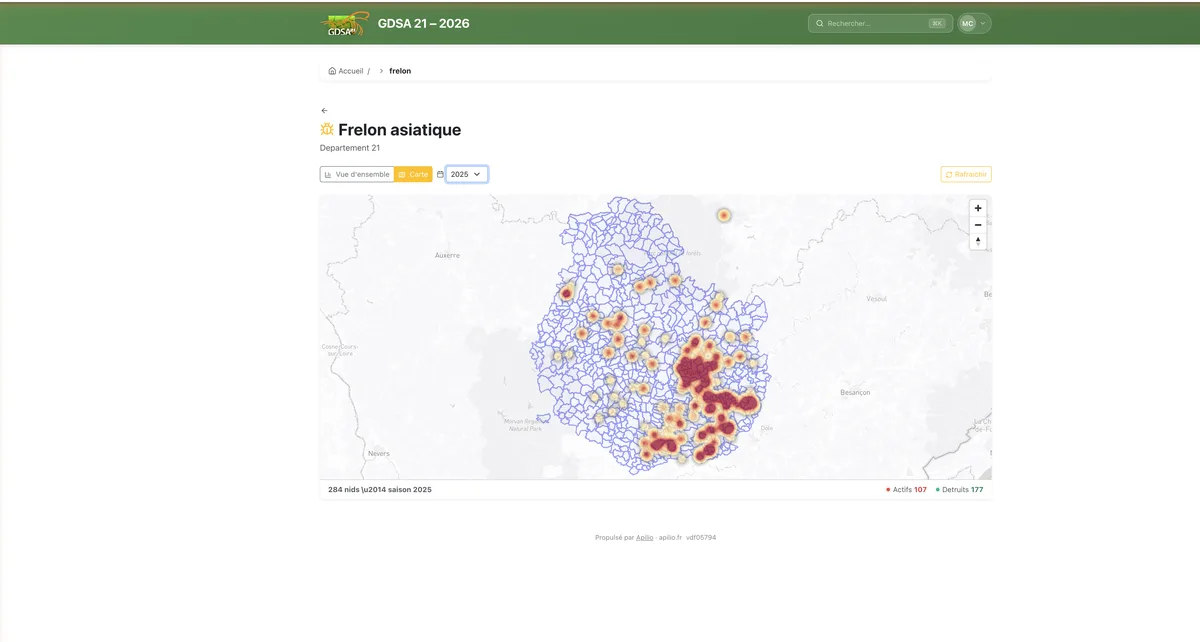The image size is (1200, 642).
Task: Click the calendar icon next to the year selector
Action: click(x=440, y=173)
